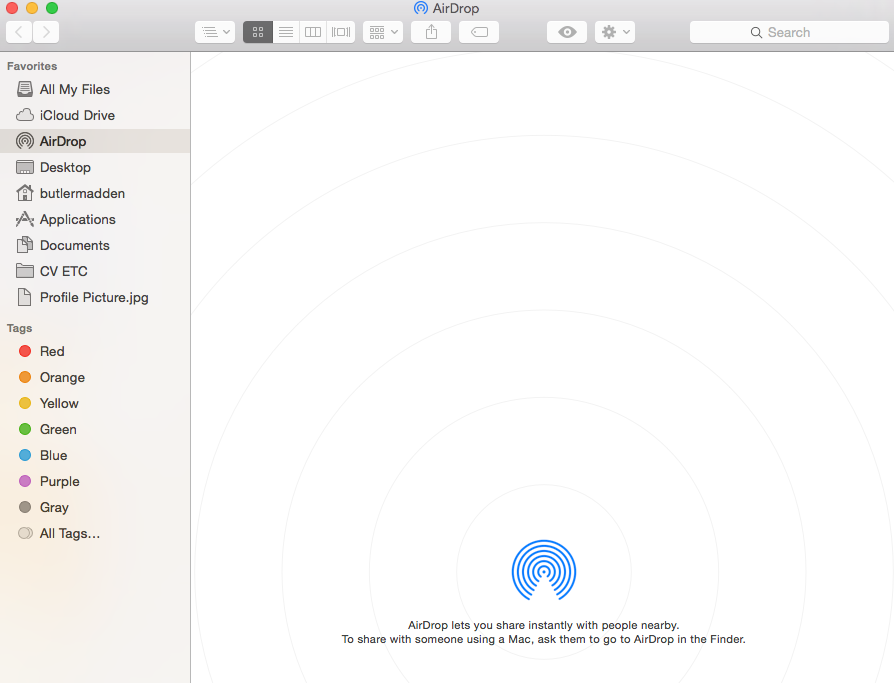The image size is (894, 683).
Task: Click the Documents sidebar icon
Action: coord(25,245)
